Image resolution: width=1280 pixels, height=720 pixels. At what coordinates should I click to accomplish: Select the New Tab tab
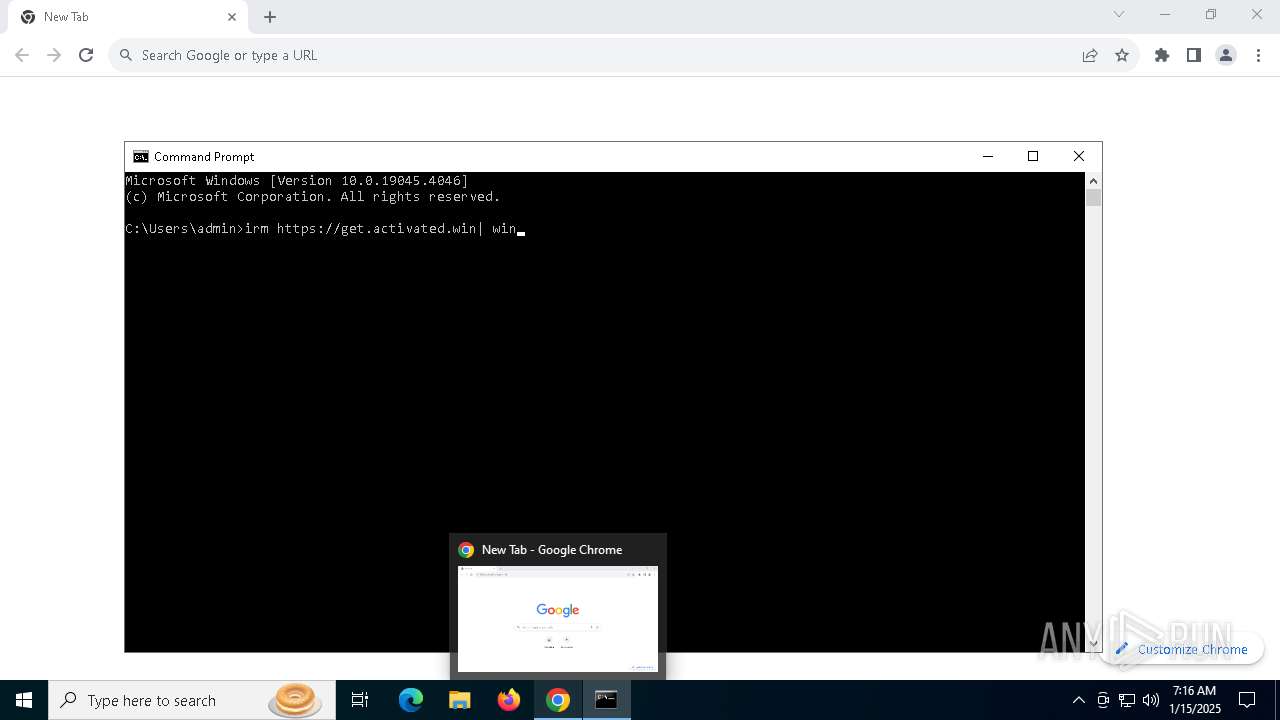126,17
